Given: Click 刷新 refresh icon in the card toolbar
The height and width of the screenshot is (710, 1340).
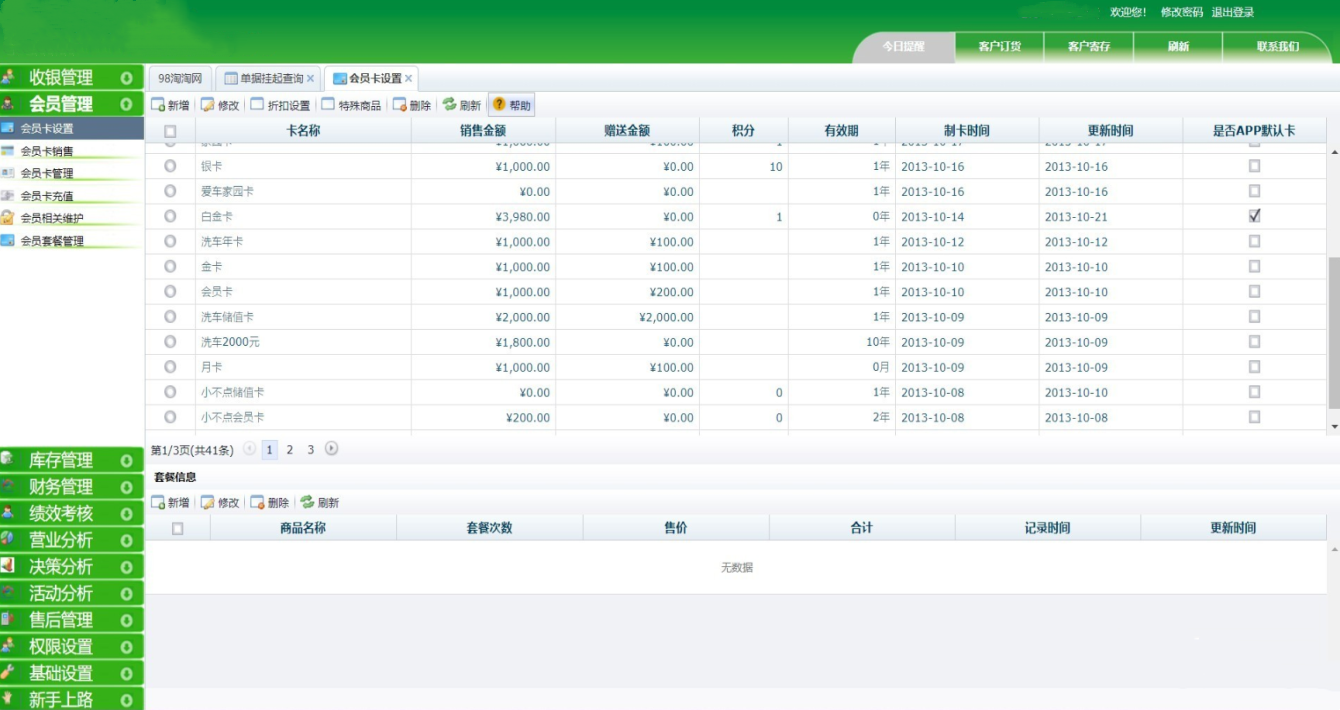Looking at the screenshot, I should coord(450,105).
